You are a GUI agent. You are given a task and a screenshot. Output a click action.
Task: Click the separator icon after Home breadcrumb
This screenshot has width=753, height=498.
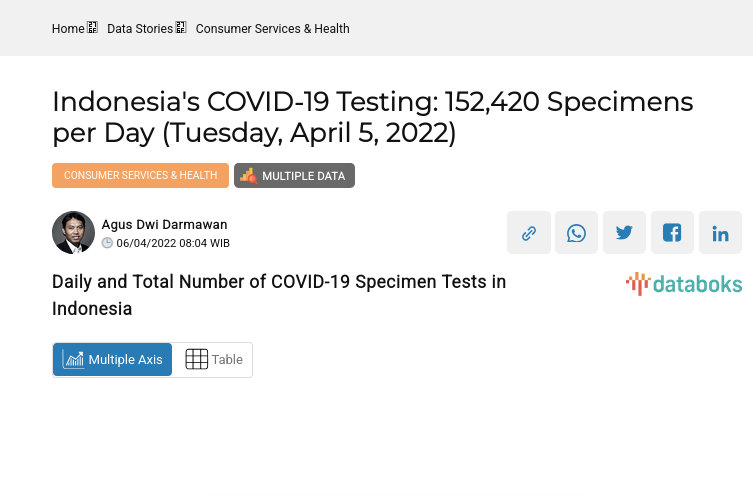(93, 28)
